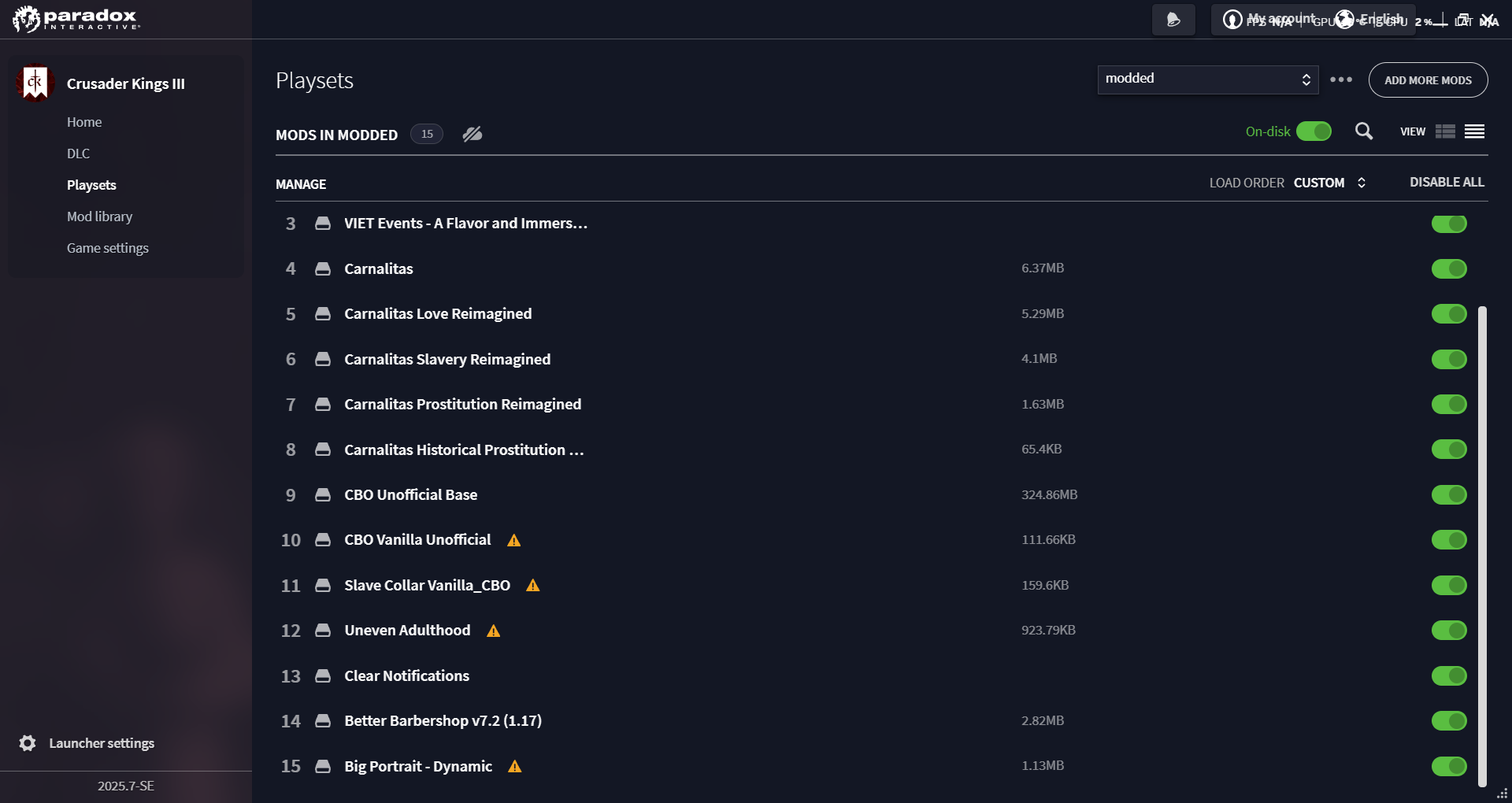Open the modded playset dropdown
This screenshot has height=803, width=1512.
(1208, 80)
